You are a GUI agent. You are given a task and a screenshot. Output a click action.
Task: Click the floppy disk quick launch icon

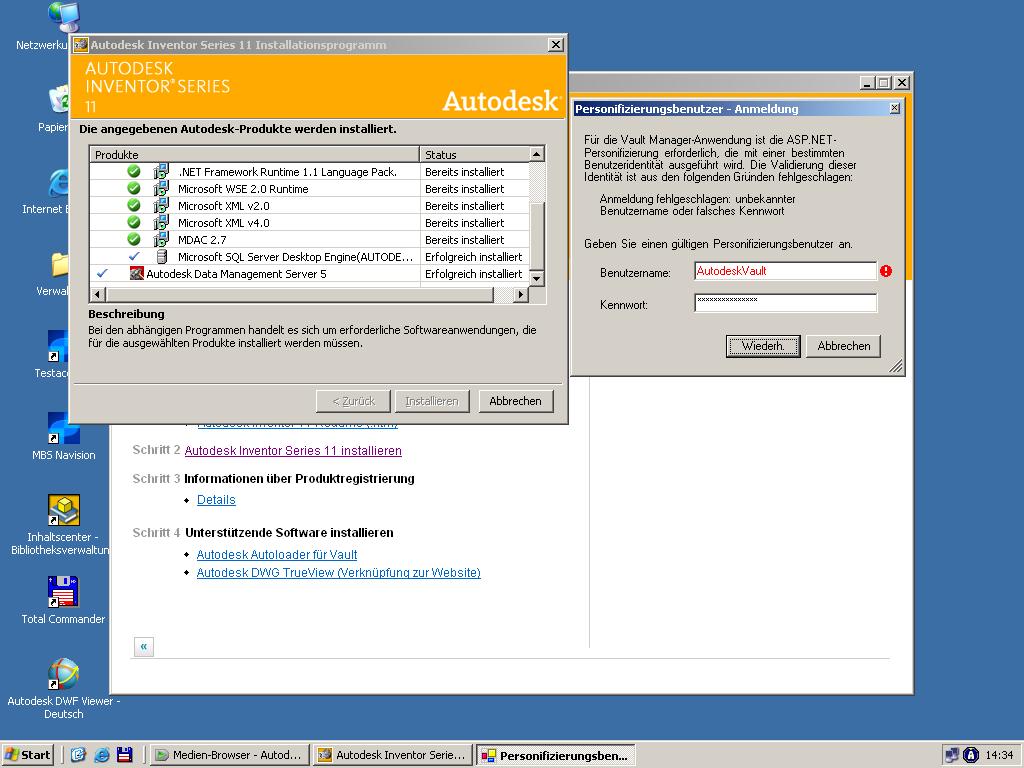click(125, 755)
